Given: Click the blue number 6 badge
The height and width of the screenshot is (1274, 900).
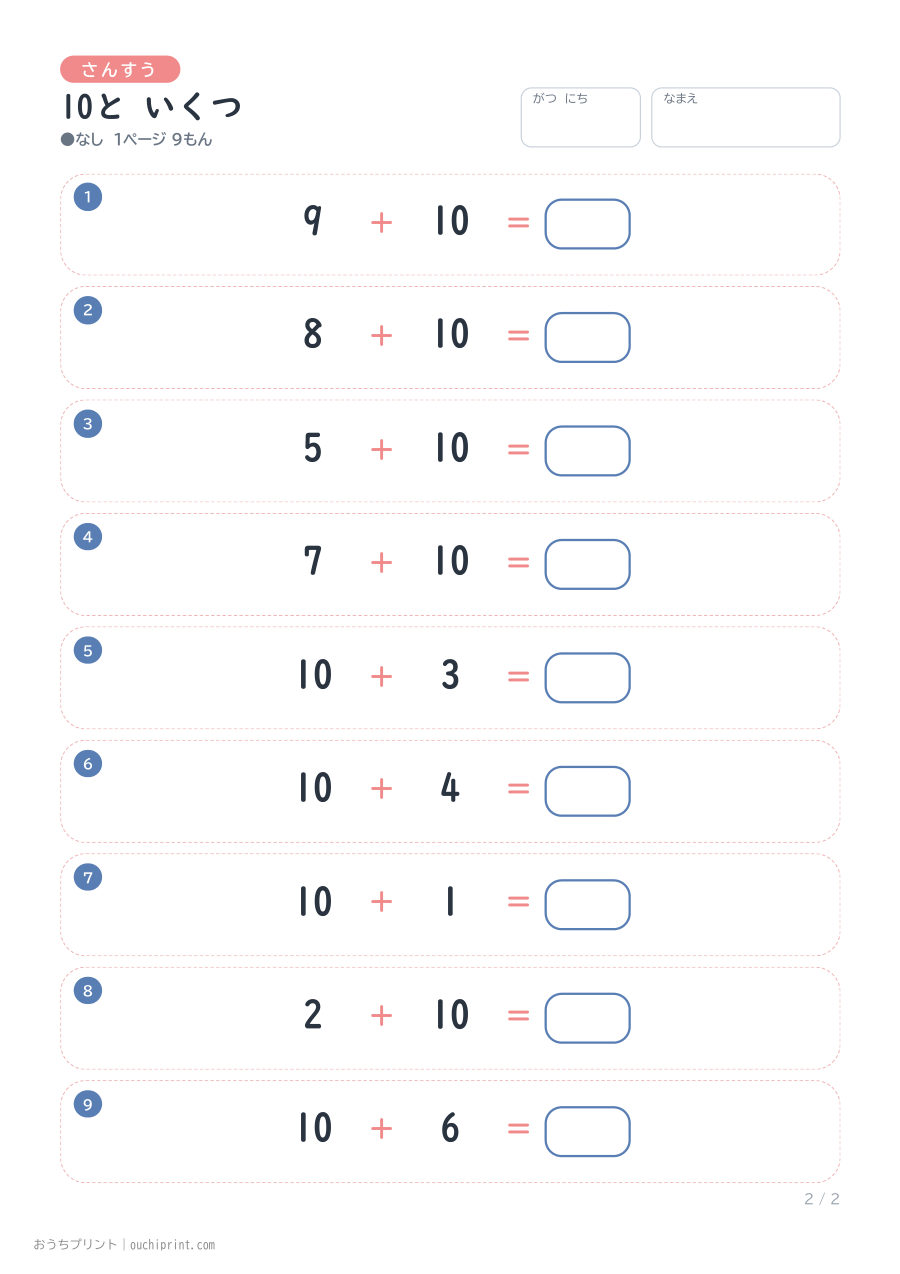Looking at the screenshot, I should [88, 764].
